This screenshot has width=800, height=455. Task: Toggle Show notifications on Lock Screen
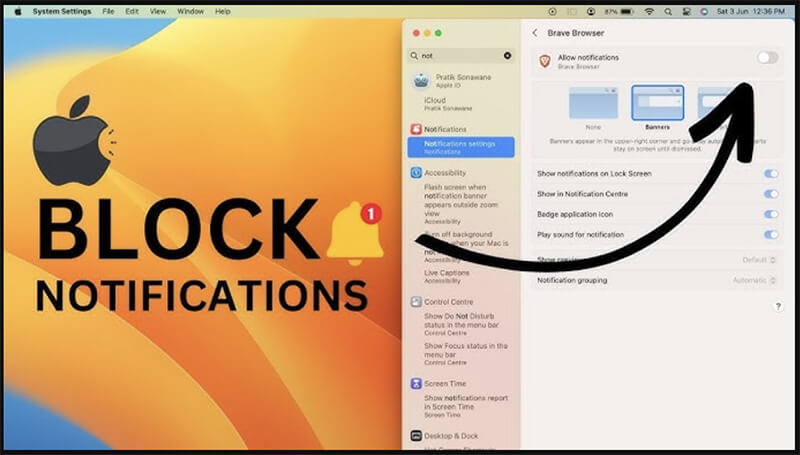[x=771, y=173]
